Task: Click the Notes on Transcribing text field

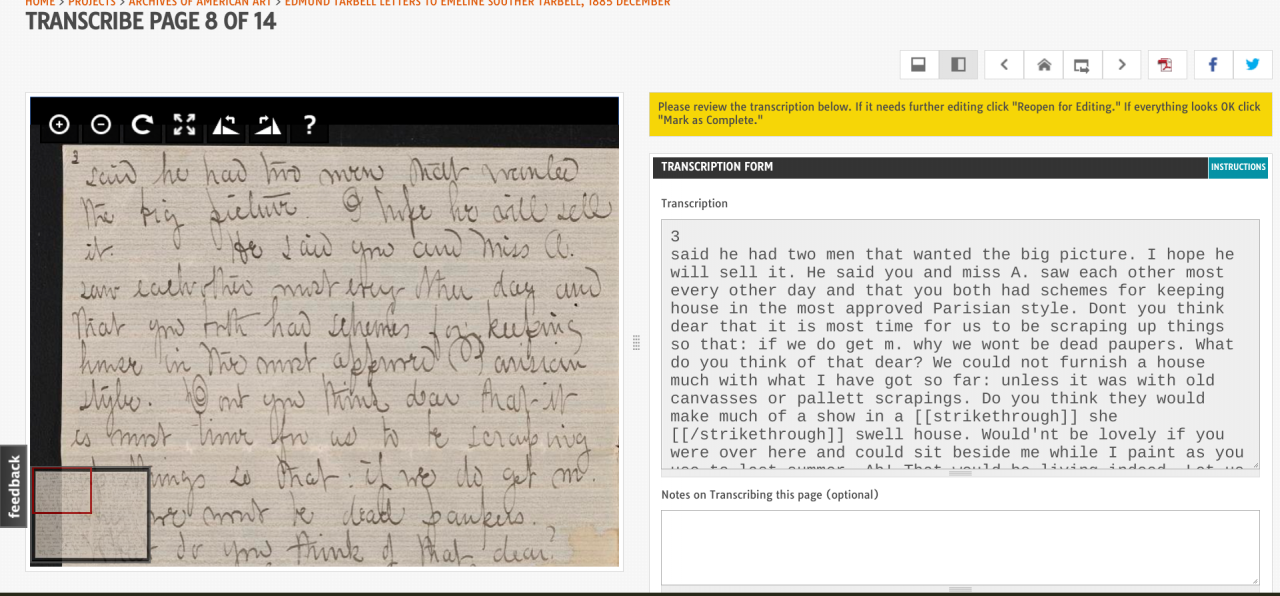Action: pos(960,547)
